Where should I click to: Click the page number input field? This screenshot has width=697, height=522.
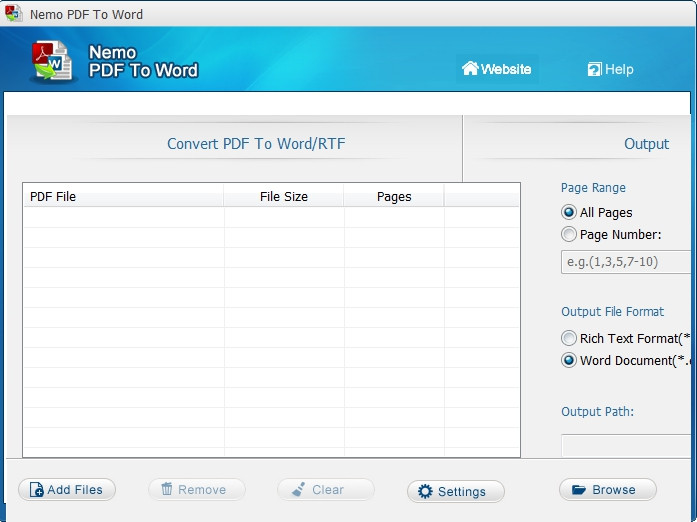[x=627, y=262]
